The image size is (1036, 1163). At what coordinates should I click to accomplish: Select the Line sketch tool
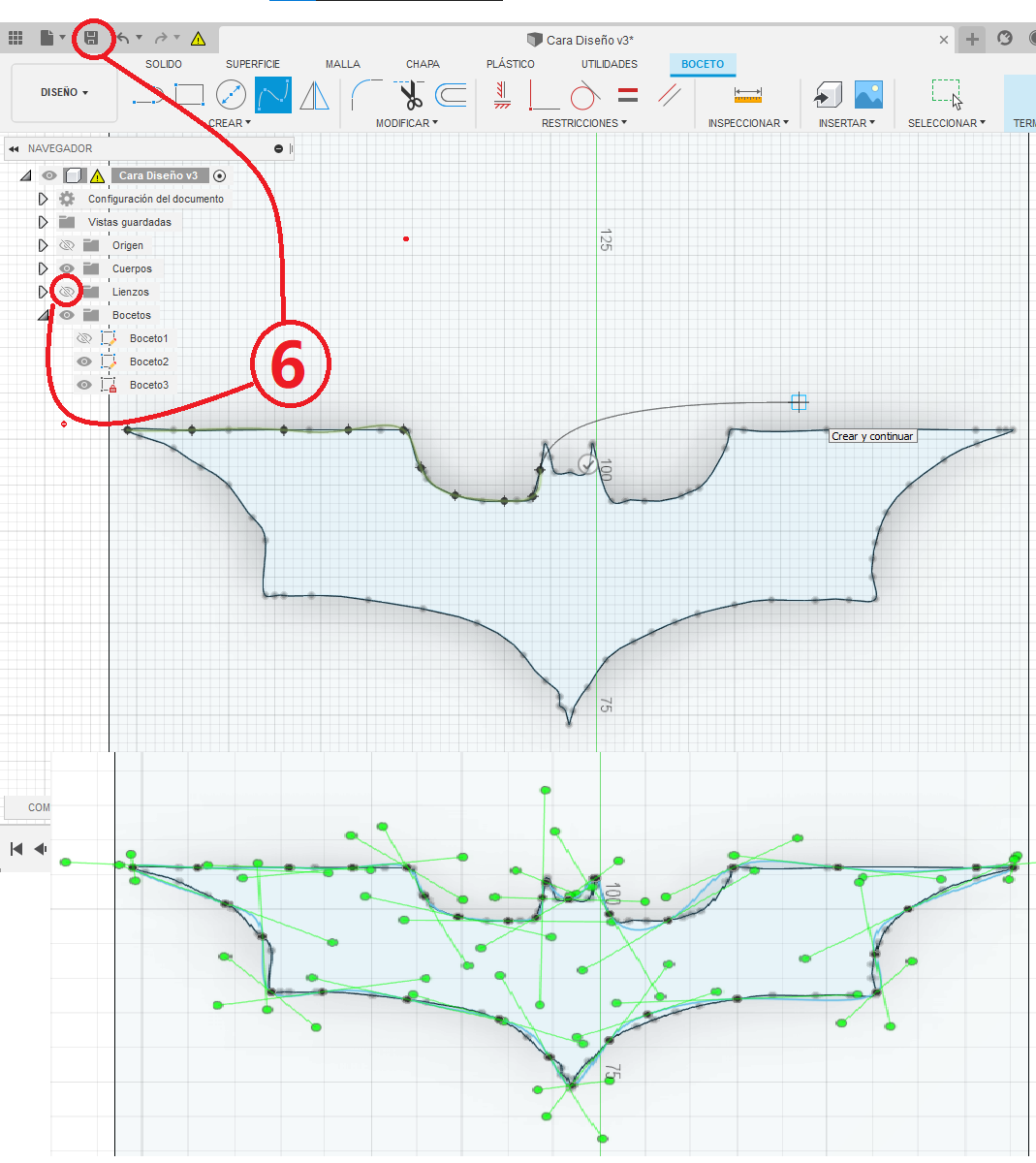[148, 96]
